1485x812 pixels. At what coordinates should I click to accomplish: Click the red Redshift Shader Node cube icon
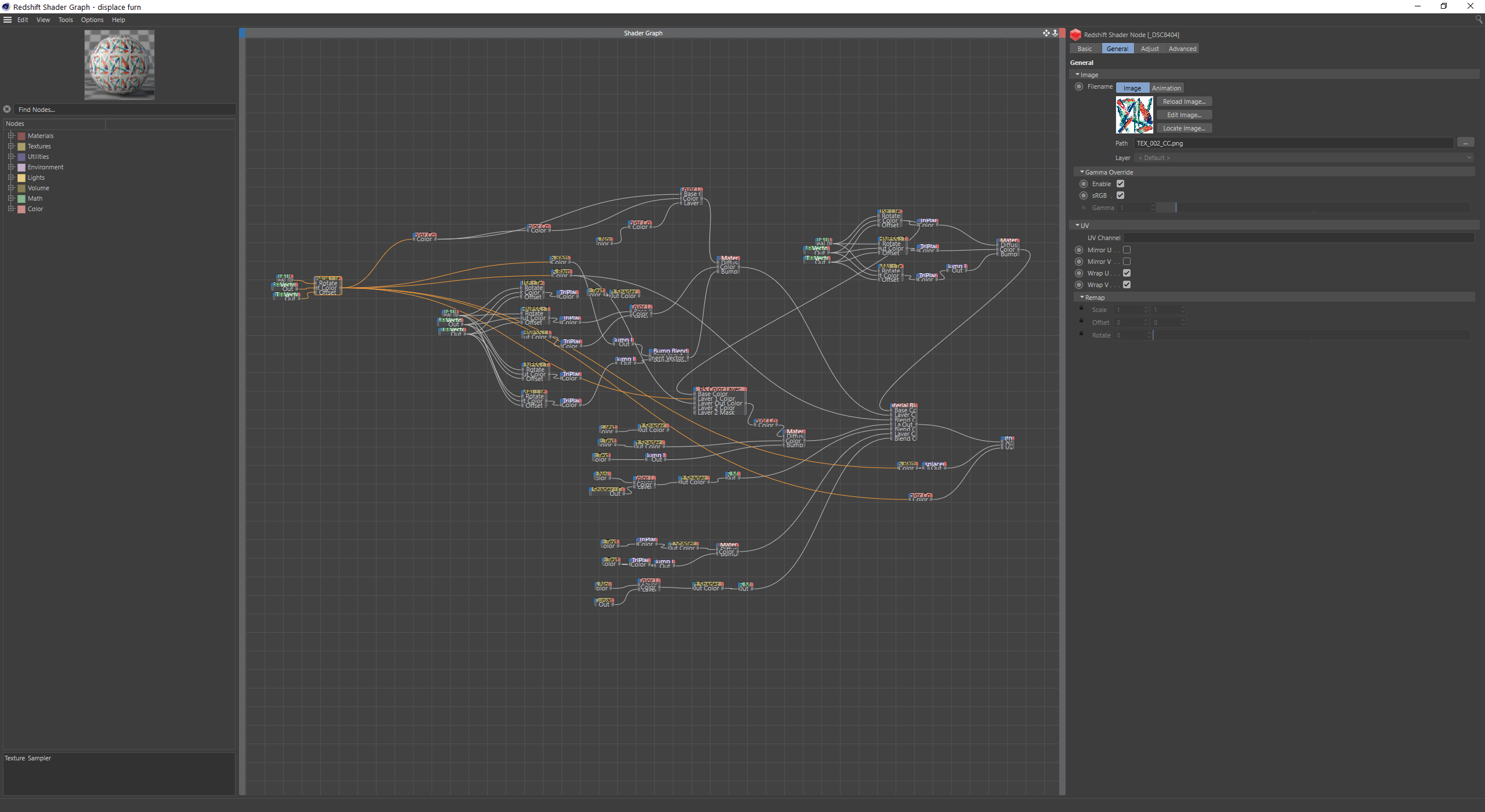point(1075,35)
